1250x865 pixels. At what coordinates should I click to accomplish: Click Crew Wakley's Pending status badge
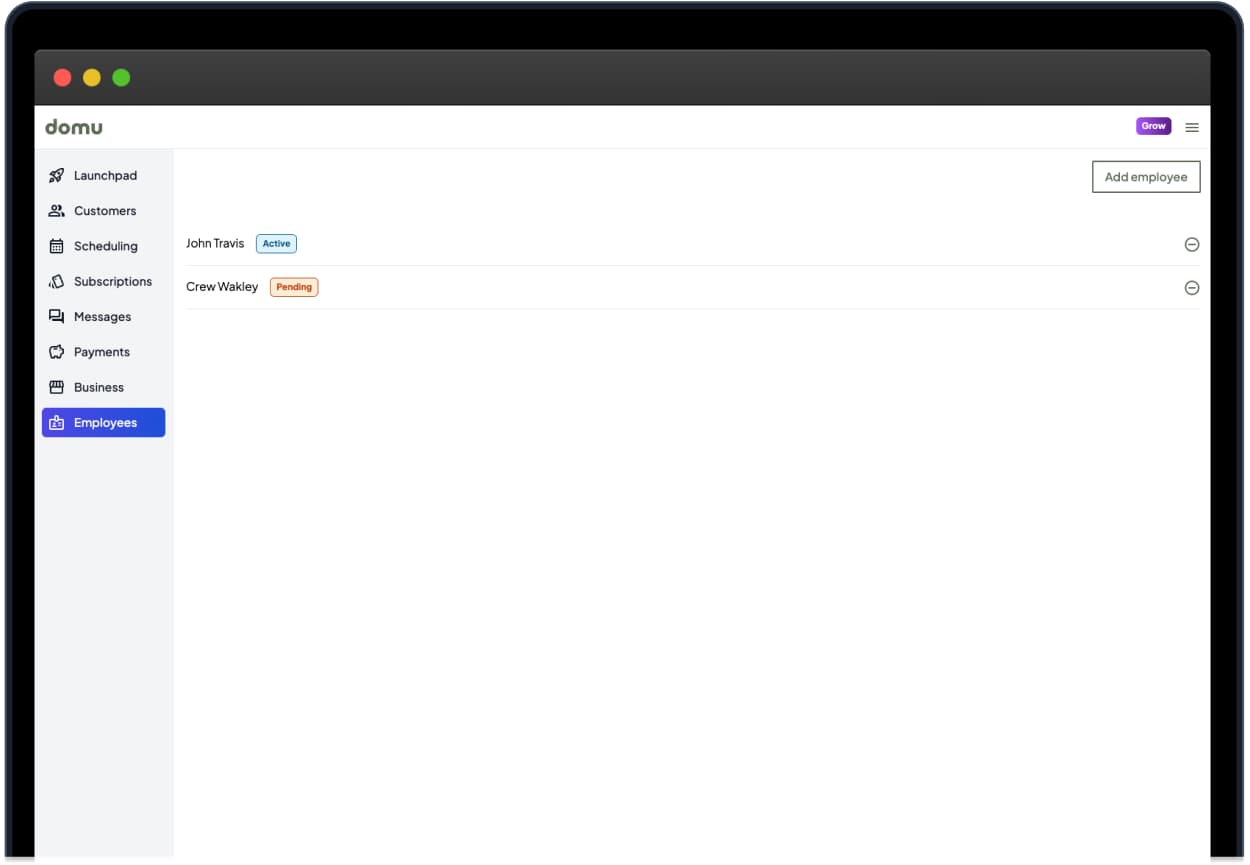[x=294, y=287]
